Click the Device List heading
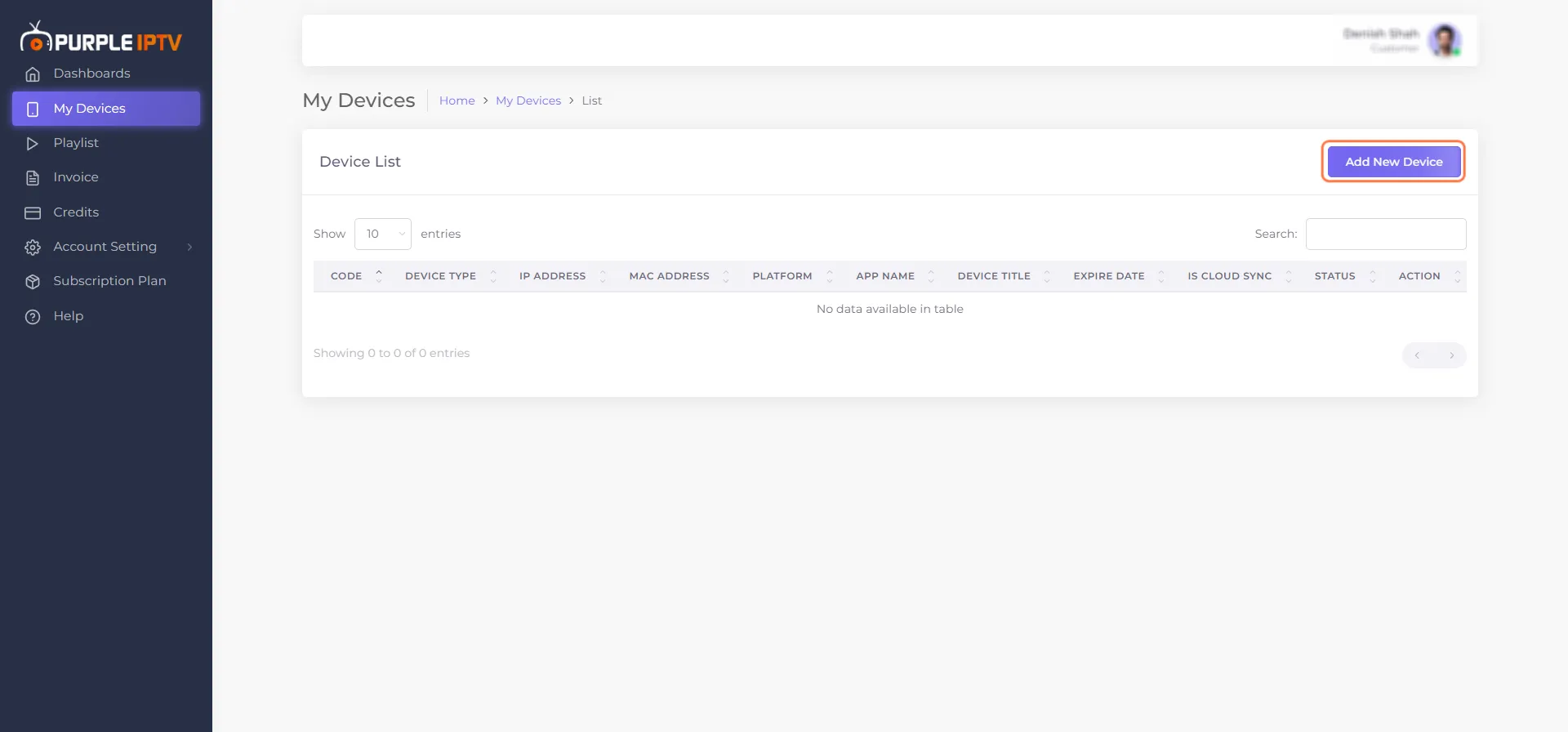This screenshot has height=732, width=1568. 360,162
